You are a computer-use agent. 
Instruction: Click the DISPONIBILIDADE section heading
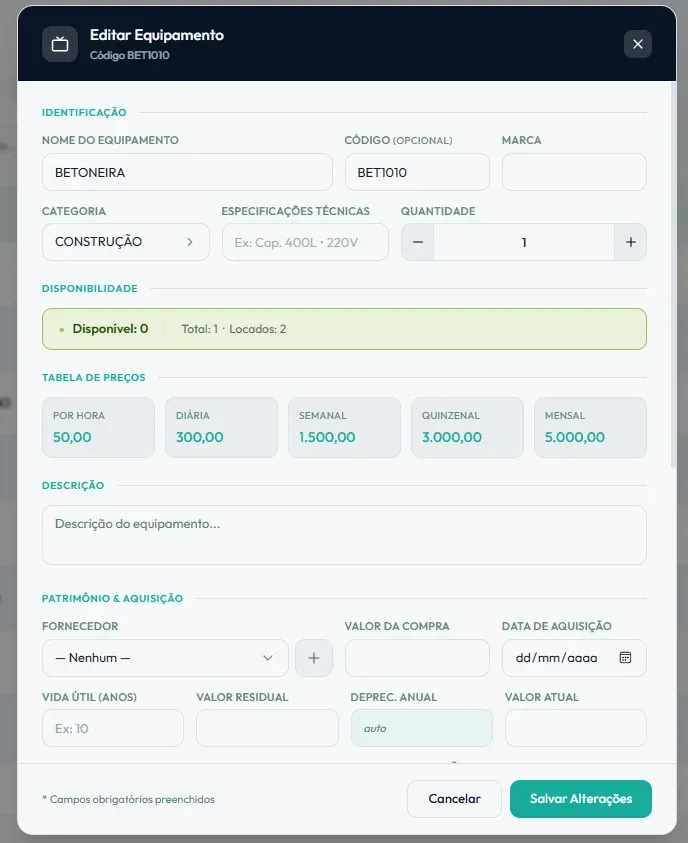(x=90, y=288)
